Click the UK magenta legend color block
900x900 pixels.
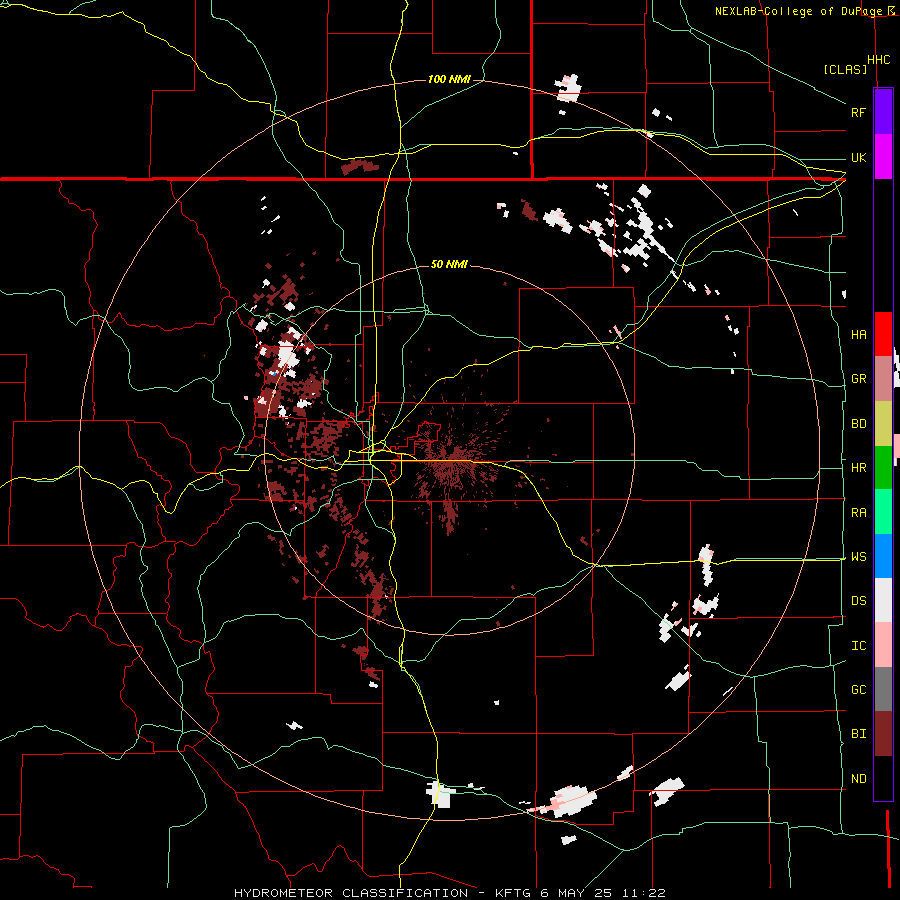(883, 157)
